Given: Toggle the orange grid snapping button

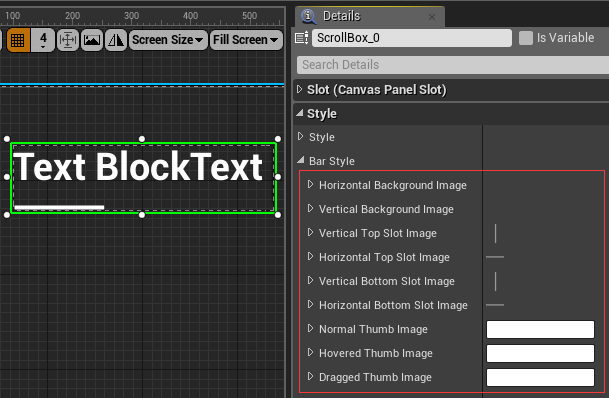Looking at the screenshot, I should click(18, 40).
